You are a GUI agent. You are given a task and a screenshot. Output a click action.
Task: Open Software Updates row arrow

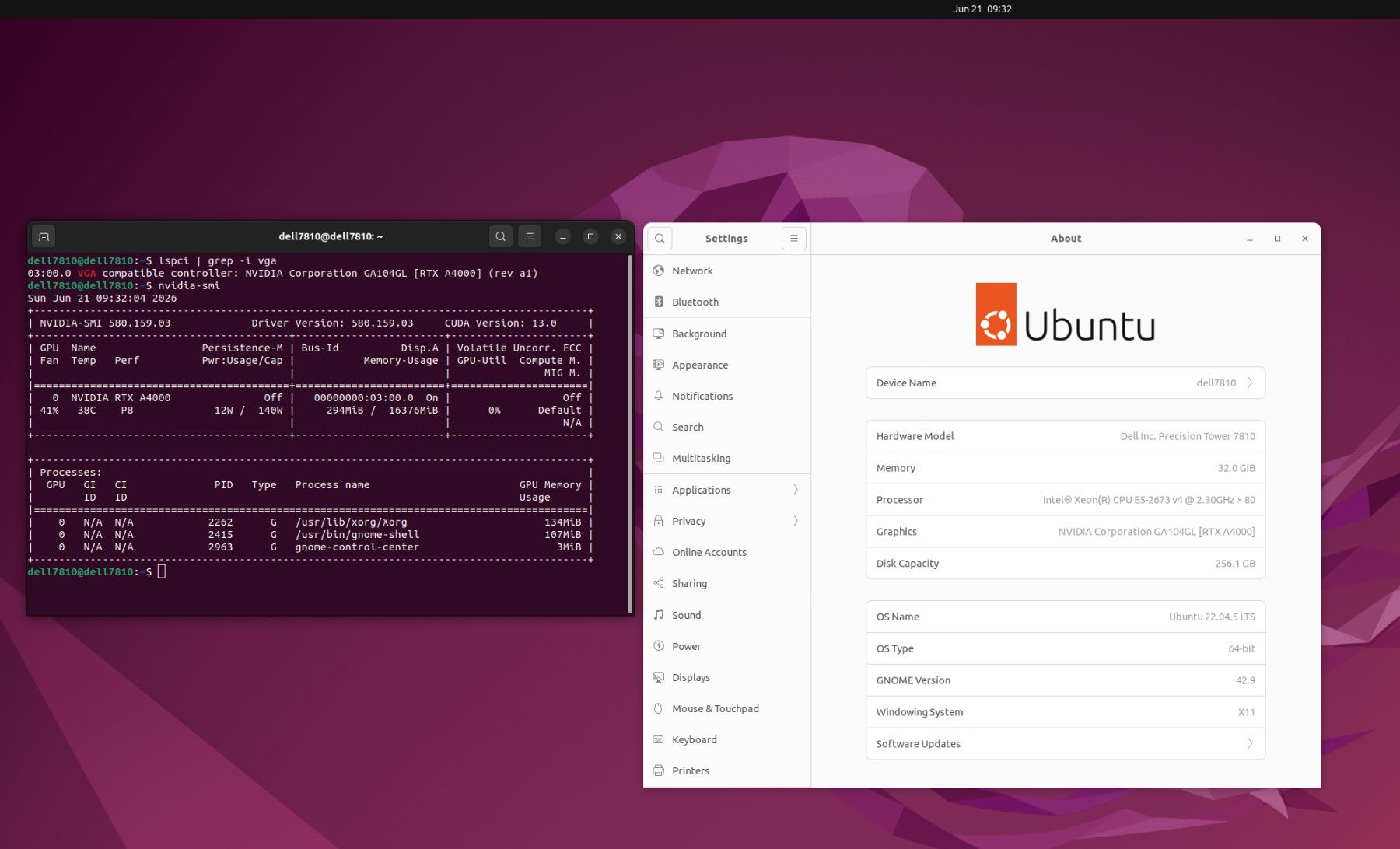[x=1250, y=743]
